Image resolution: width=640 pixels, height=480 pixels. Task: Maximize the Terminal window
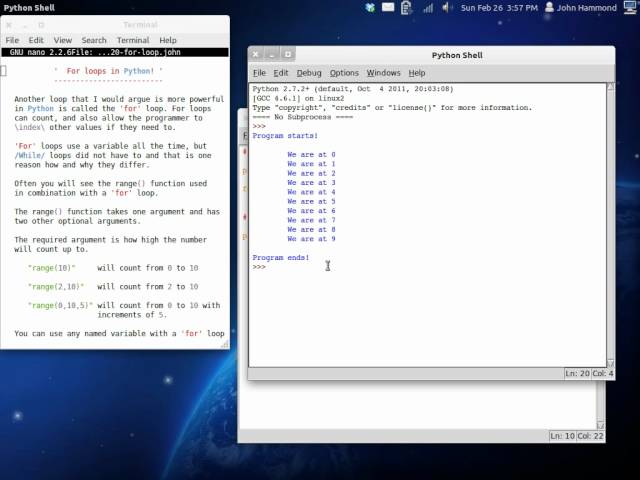[x=41, y=25]
